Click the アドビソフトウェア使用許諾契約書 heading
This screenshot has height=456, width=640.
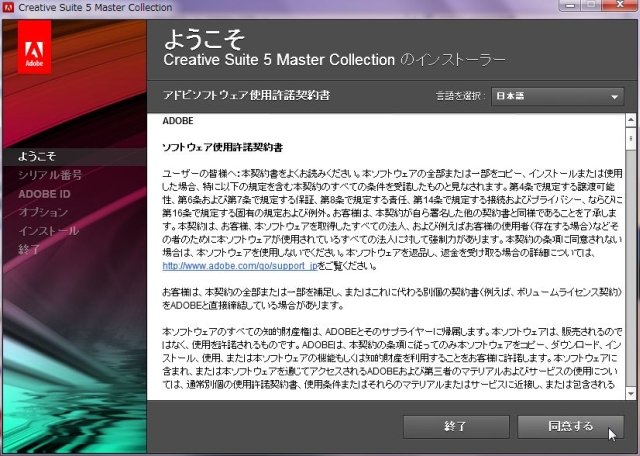point(247,96)
